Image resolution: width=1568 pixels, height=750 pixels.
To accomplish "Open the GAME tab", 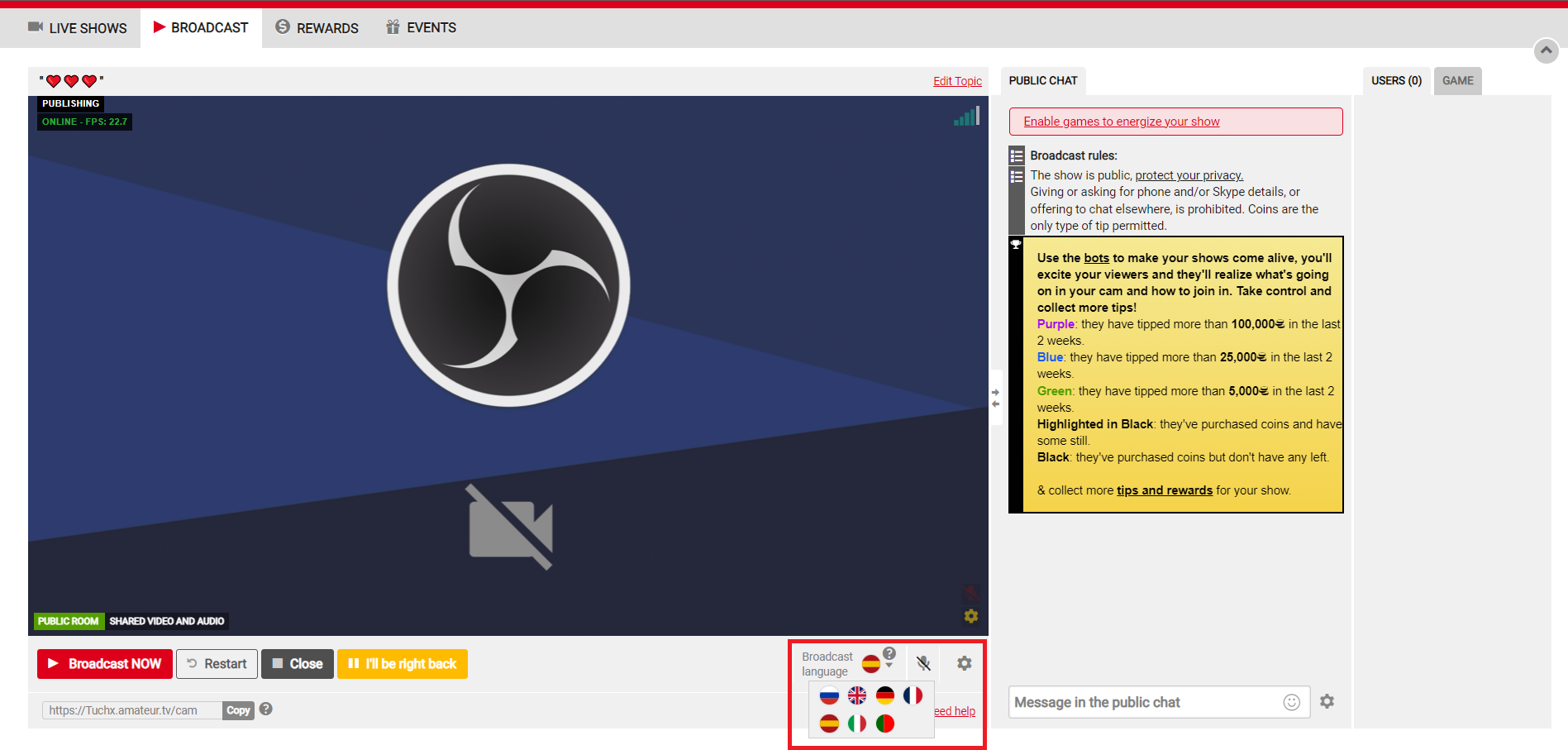I will pos(1457,80).
